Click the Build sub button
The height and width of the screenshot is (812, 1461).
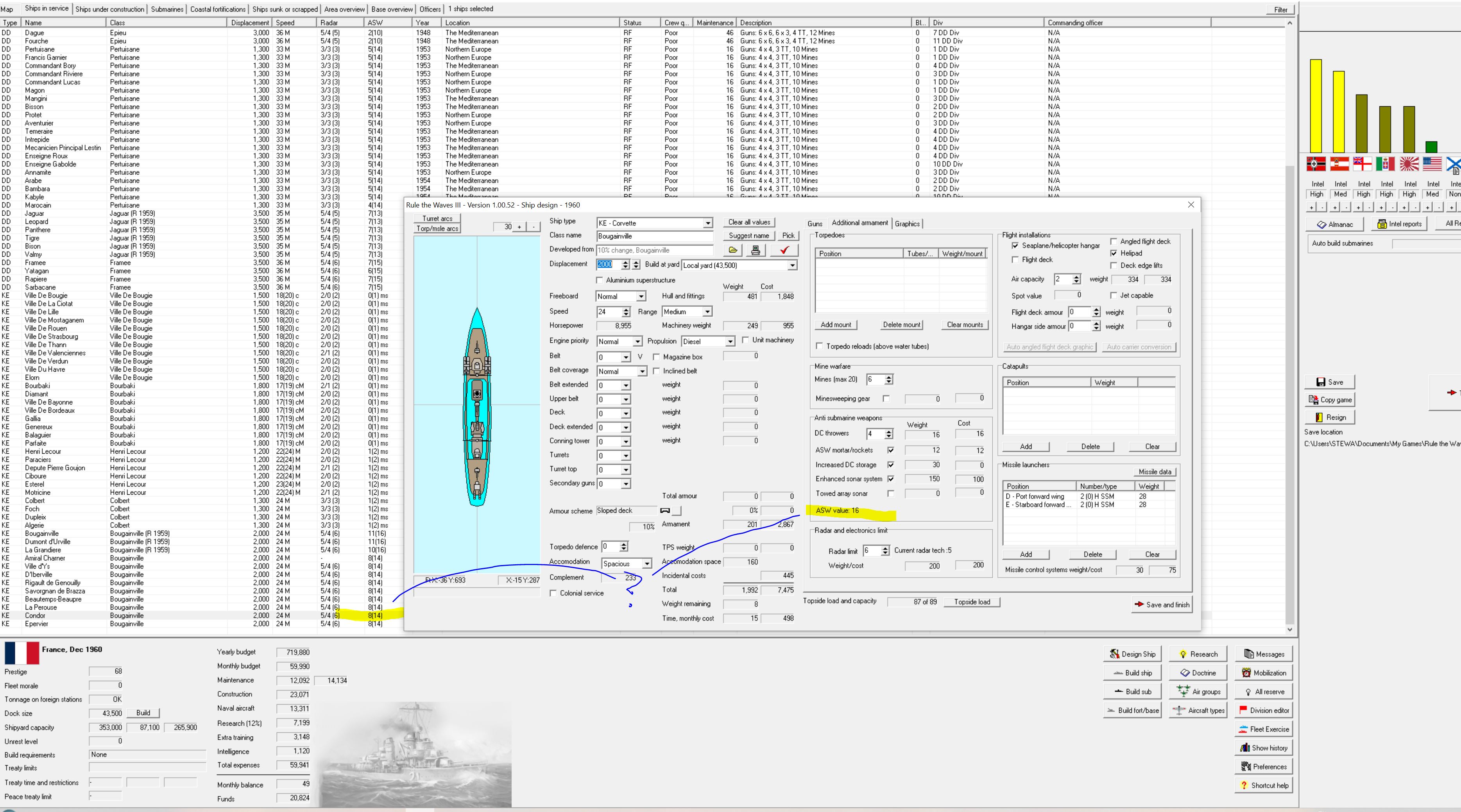coord(1132,691)
